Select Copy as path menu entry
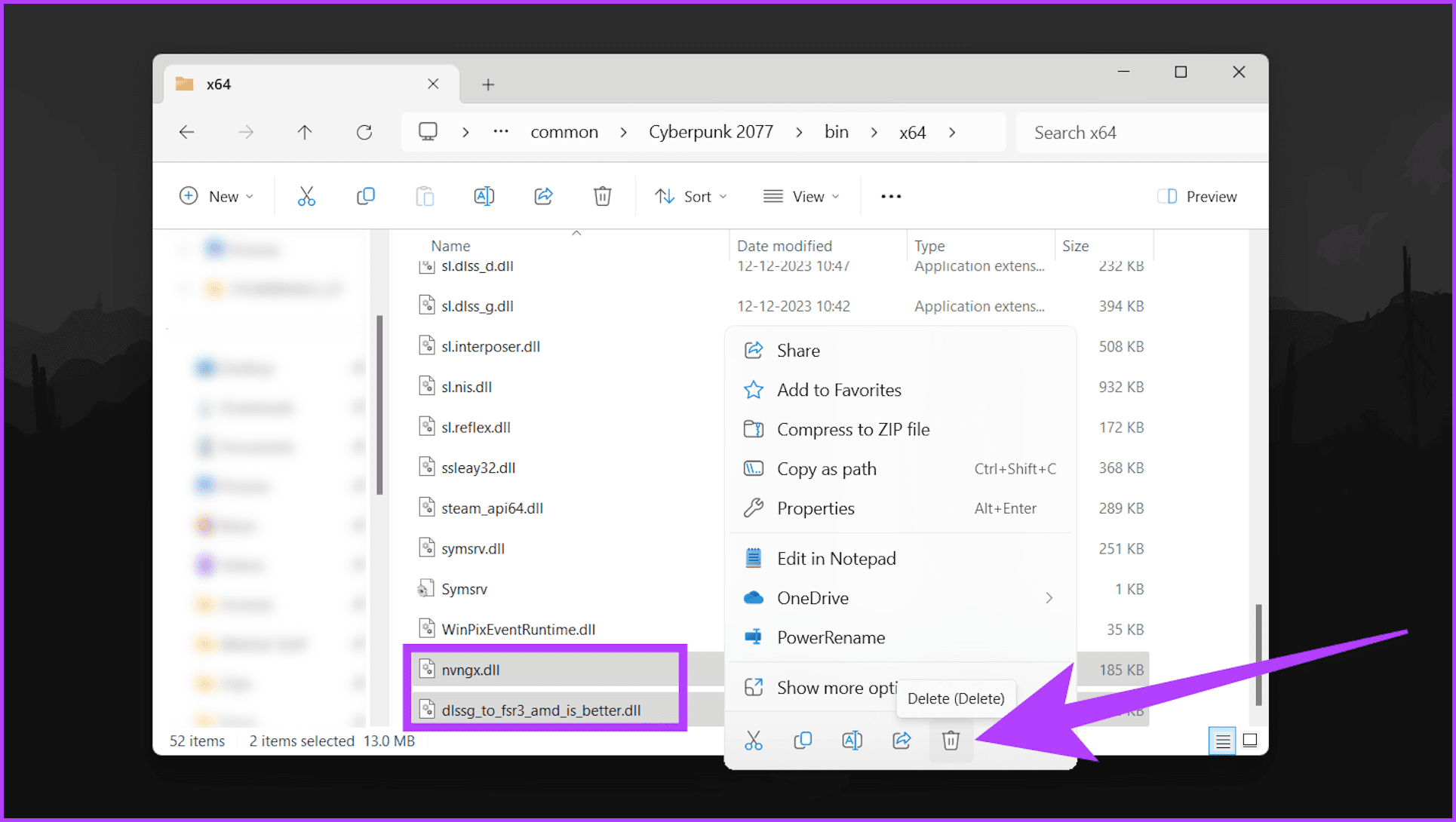This screenshot has width=1456, height=822. [x=826, y=469]
